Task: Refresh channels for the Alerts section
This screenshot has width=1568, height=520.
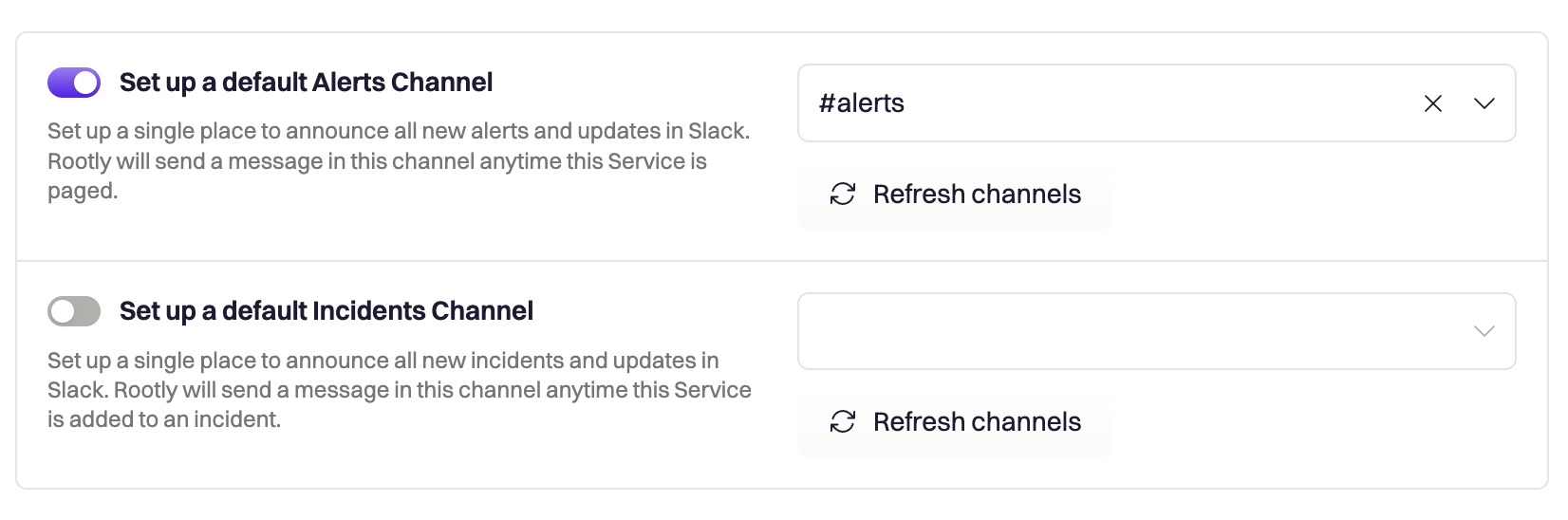Action: point(955,194)
